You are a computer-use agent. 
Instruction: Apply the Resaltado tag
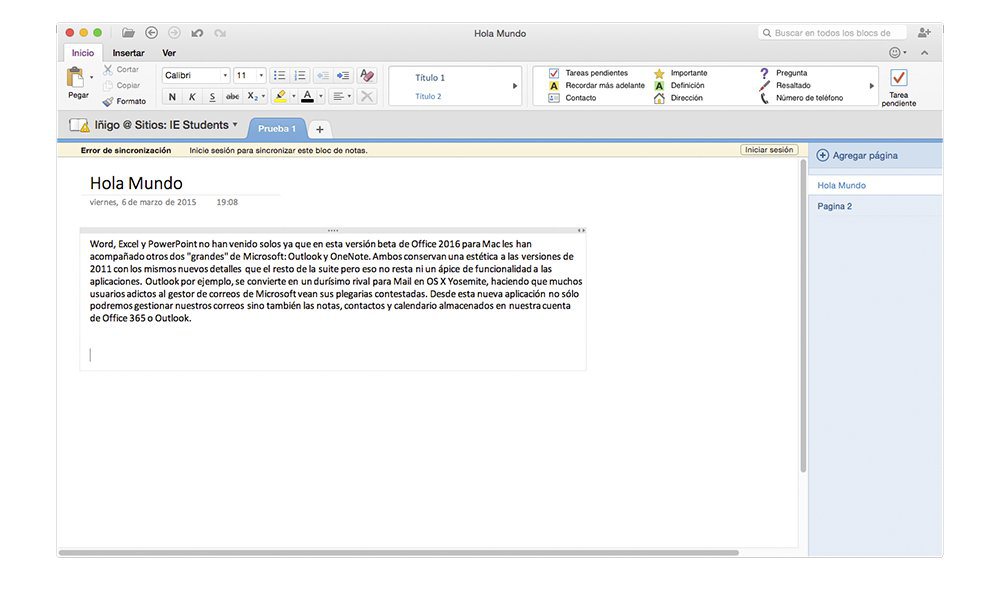[785, 85]
